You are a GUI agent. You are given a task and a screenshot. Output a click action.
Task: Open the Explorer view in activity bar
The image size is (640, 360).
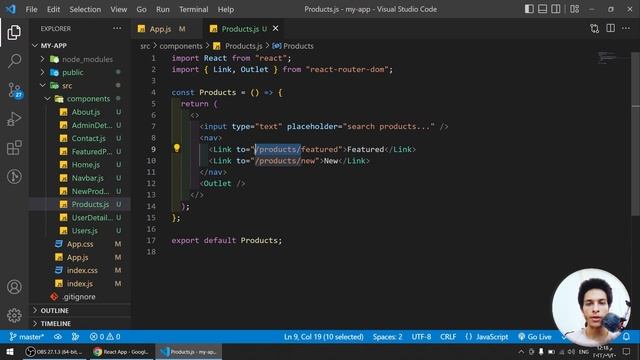pos(14,32)
